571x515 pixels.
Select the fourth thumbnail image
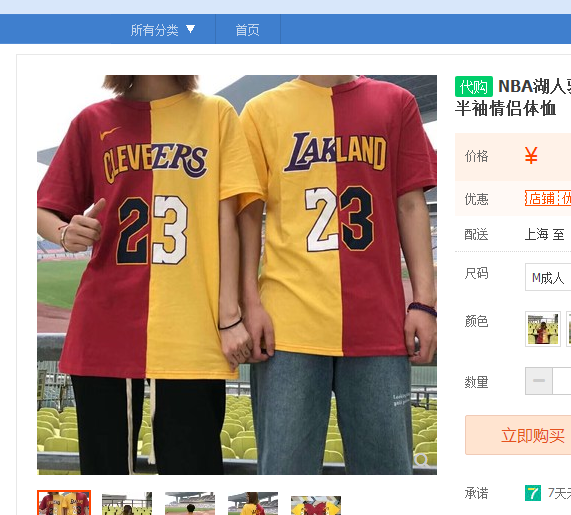tap(253, 503)
